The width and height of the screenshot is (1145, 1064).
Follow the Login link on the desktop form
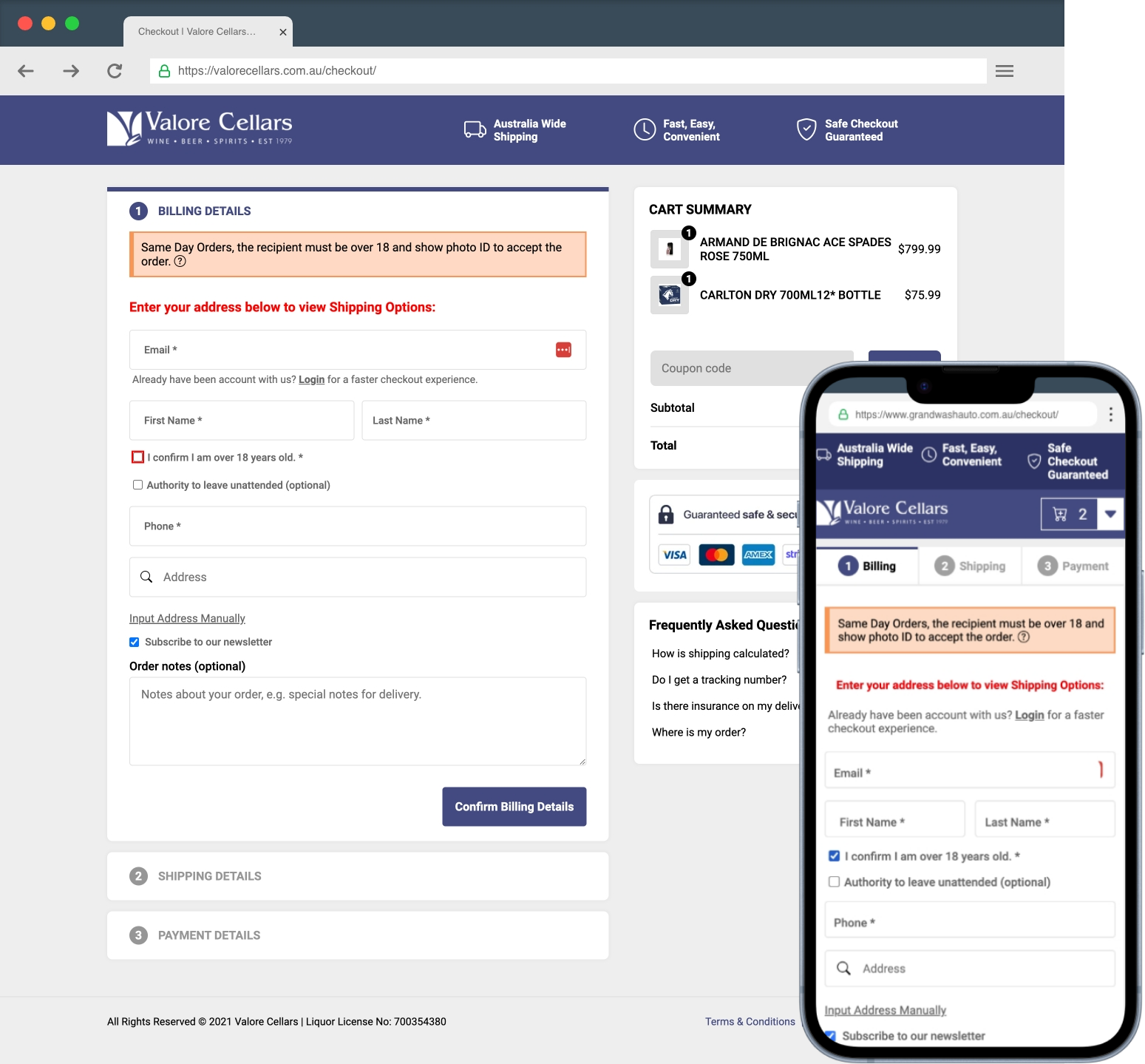point(312,379)
